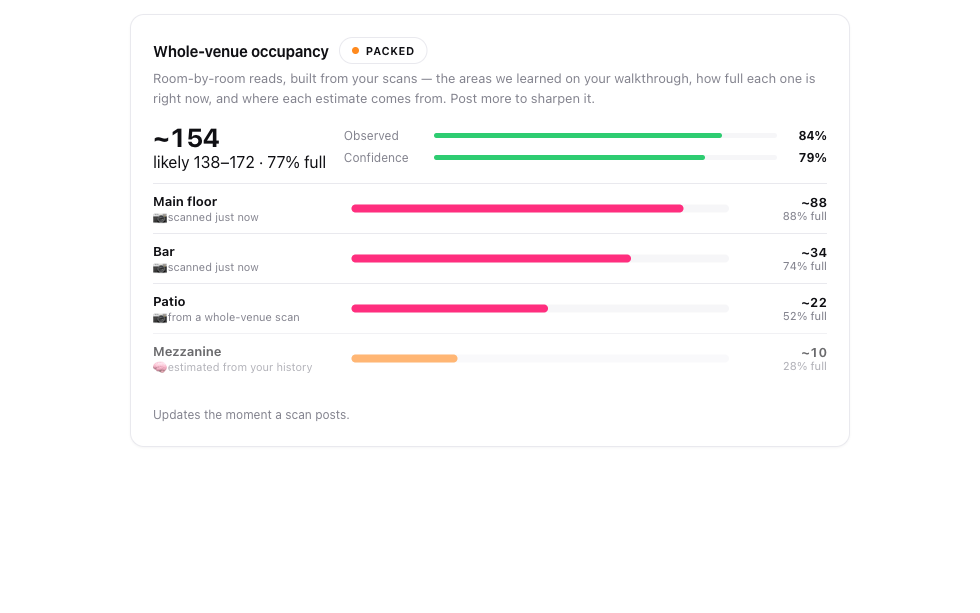The height and width of the screenshot is (613, 980).
Task: Click the '28% full' label
Action: coord(805,366)
